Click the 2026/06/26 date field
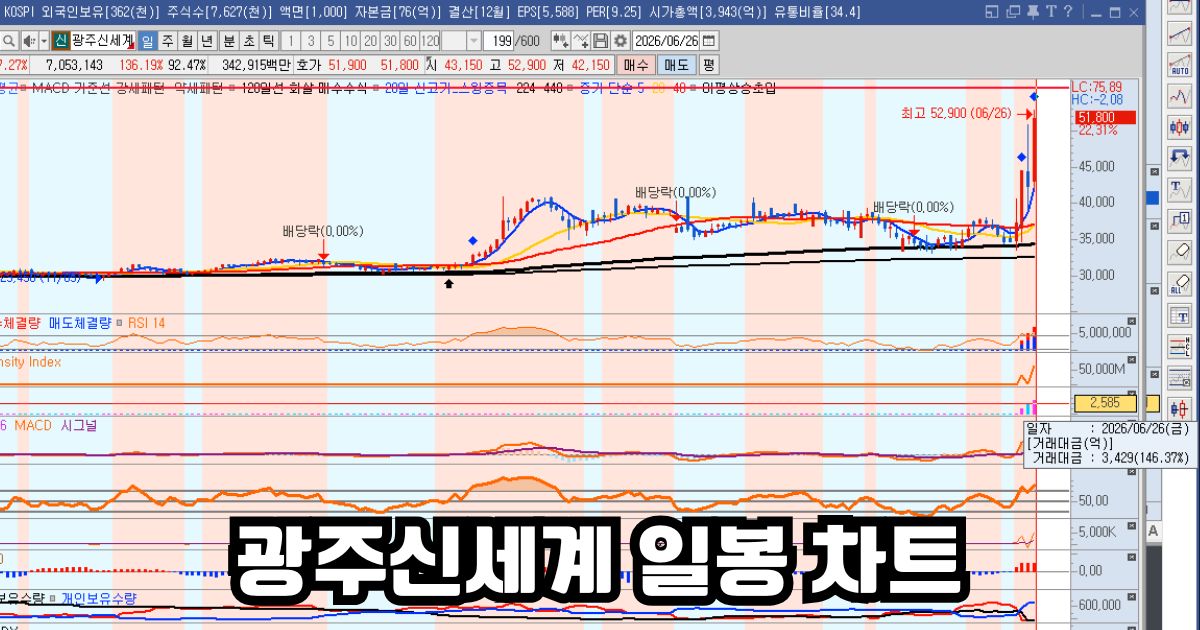 [666, 40]
